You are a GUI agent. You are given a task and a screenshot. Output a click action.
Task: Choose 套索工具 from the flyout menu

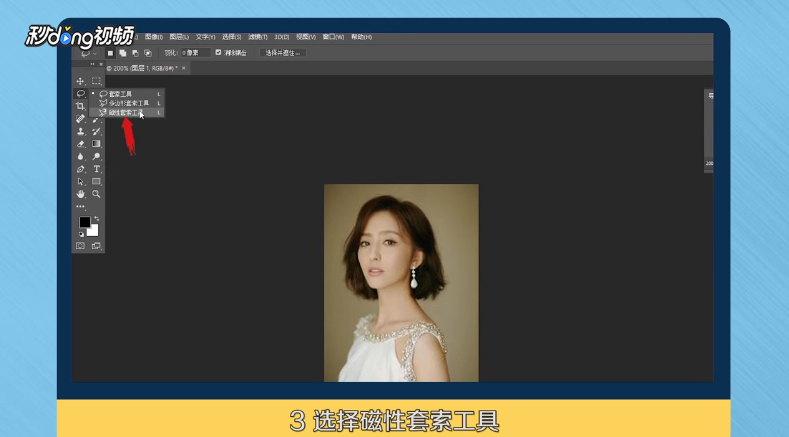click(127, 94)
